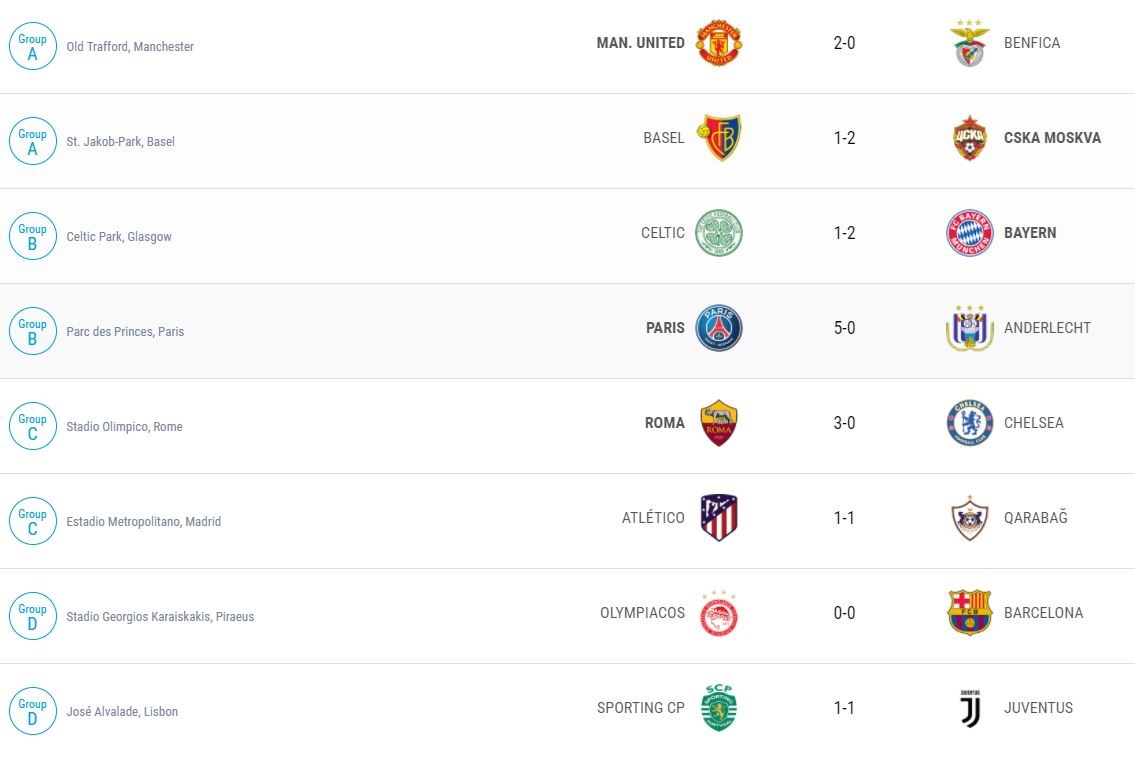Click the Chelsea club badge

pyautogui.click(x=969, y=423)
